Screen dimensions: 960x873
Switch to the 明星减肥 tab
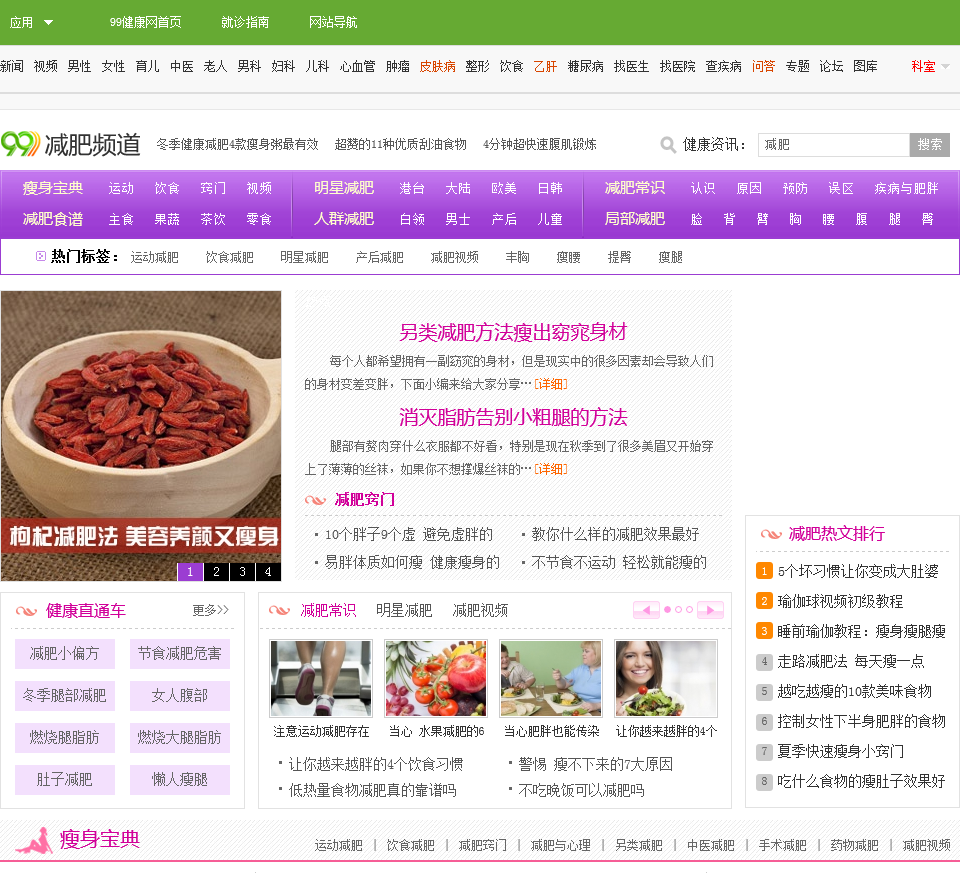pos(403,610)
